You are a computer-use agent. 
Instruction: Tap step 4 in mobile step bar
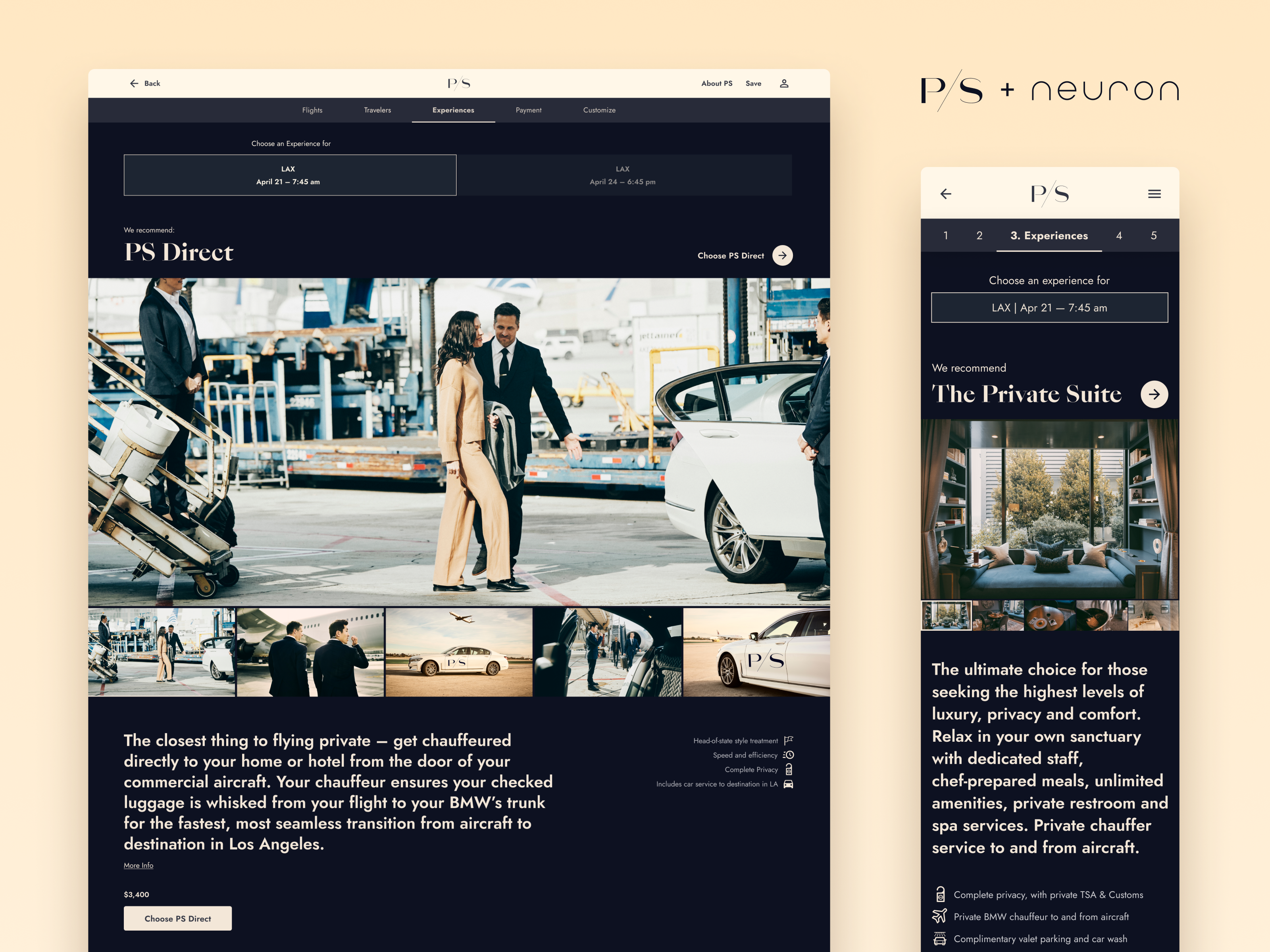pyautogui.click(x=1118, y=236)
